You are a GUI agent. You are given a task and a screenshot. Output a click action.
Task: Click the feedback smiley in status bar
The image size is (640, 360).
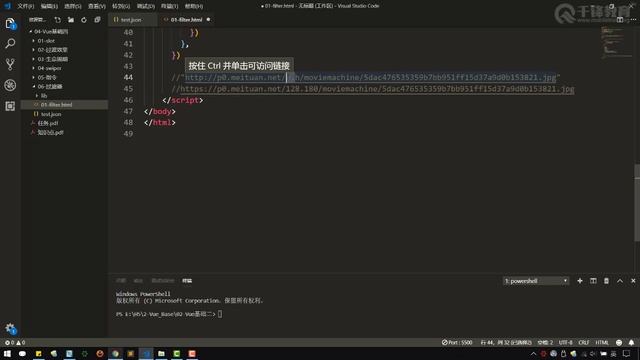pos(619,342)
